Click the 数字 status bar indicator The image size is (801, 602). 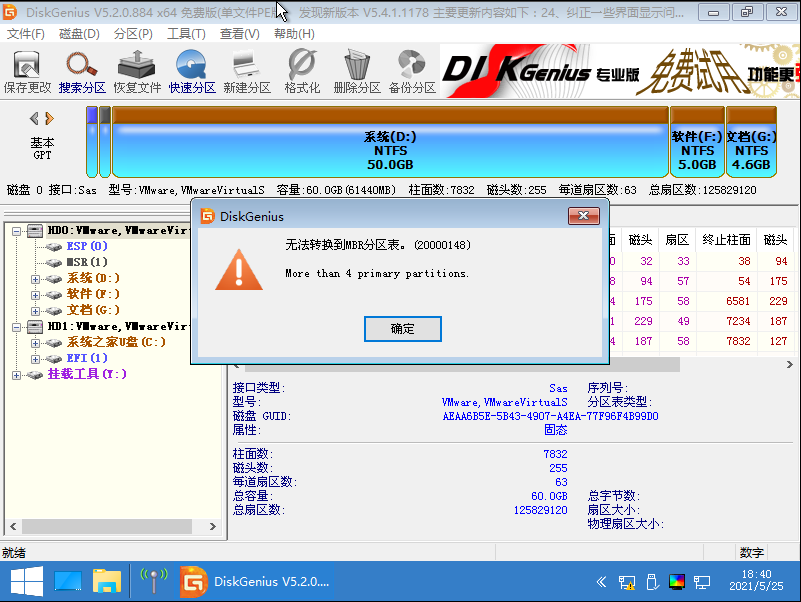coord(751,552)
